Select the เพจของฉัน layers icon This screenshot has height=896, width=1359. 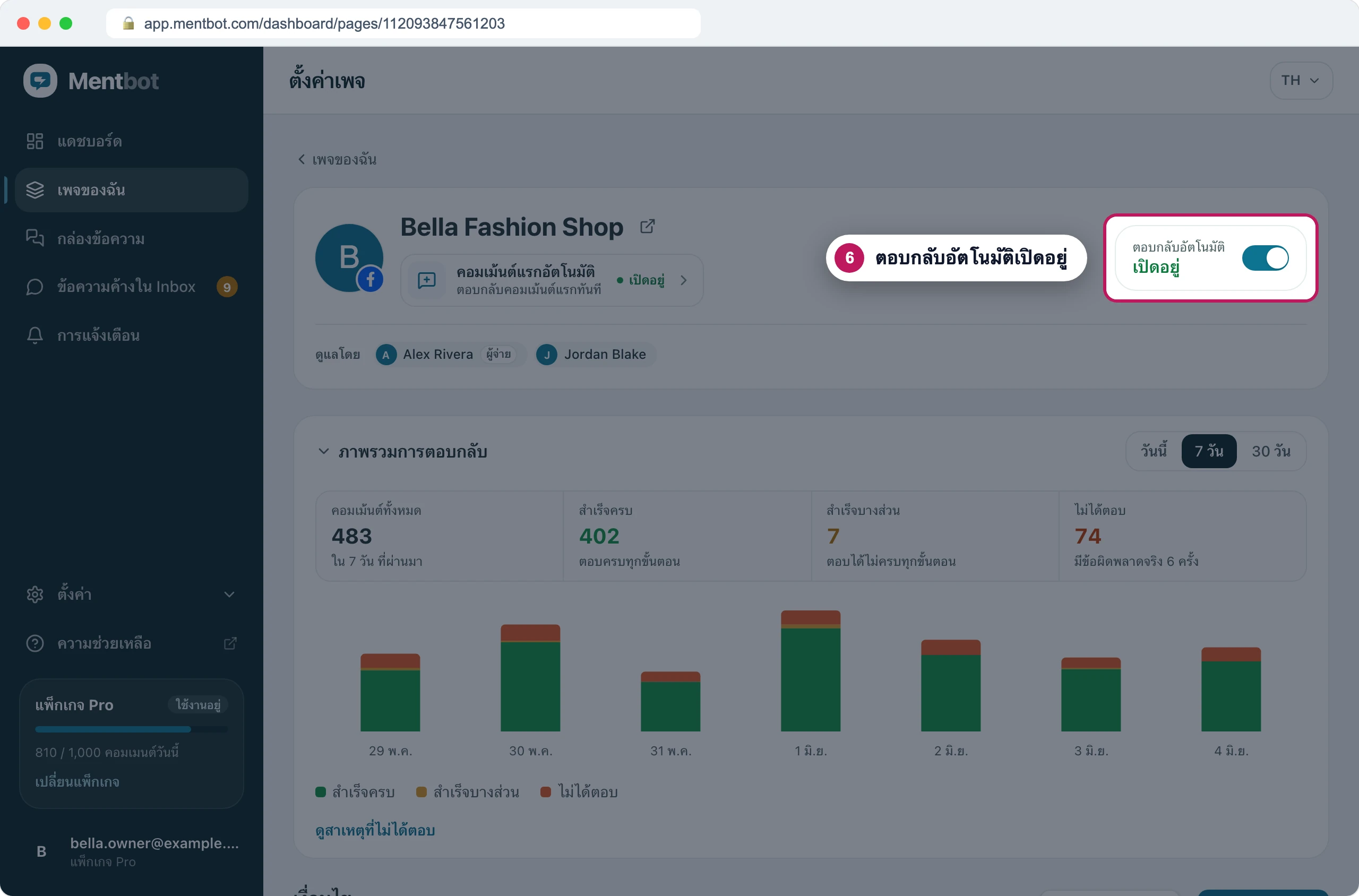(35, 189)
